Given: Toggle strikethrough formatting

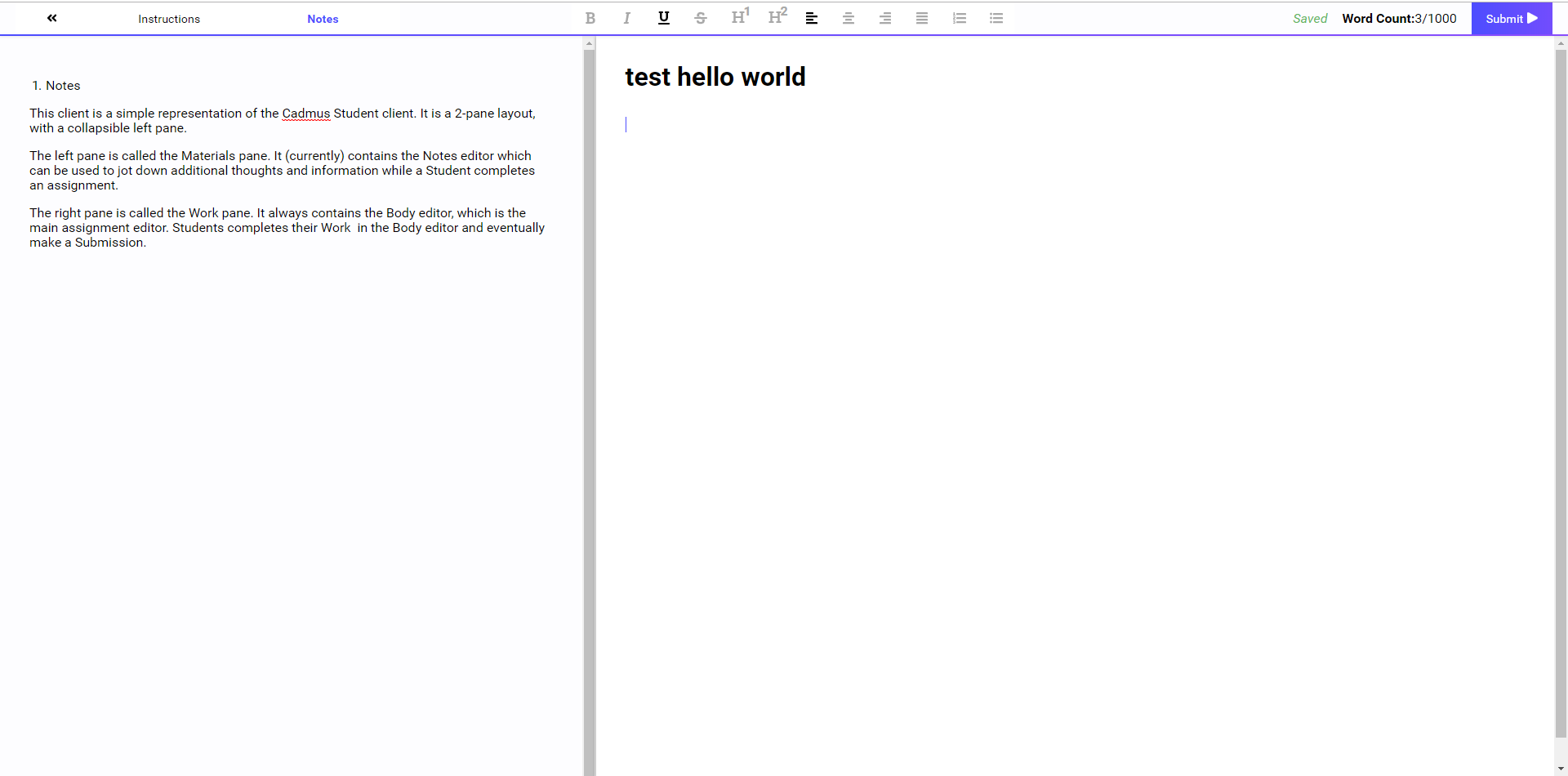Looking at the screenshot, I should click(x=700, y=18).
